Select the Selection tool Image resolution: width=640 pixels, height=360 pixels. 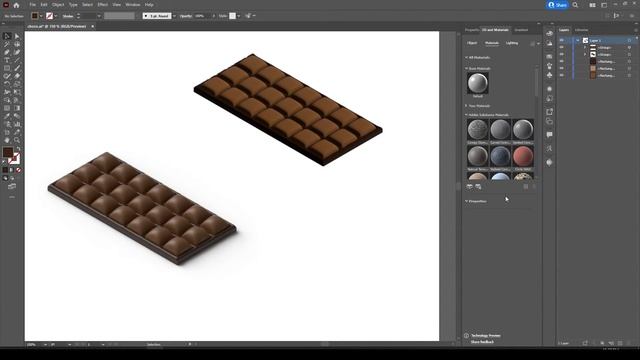pyautogui.click(x=7, y=36)
